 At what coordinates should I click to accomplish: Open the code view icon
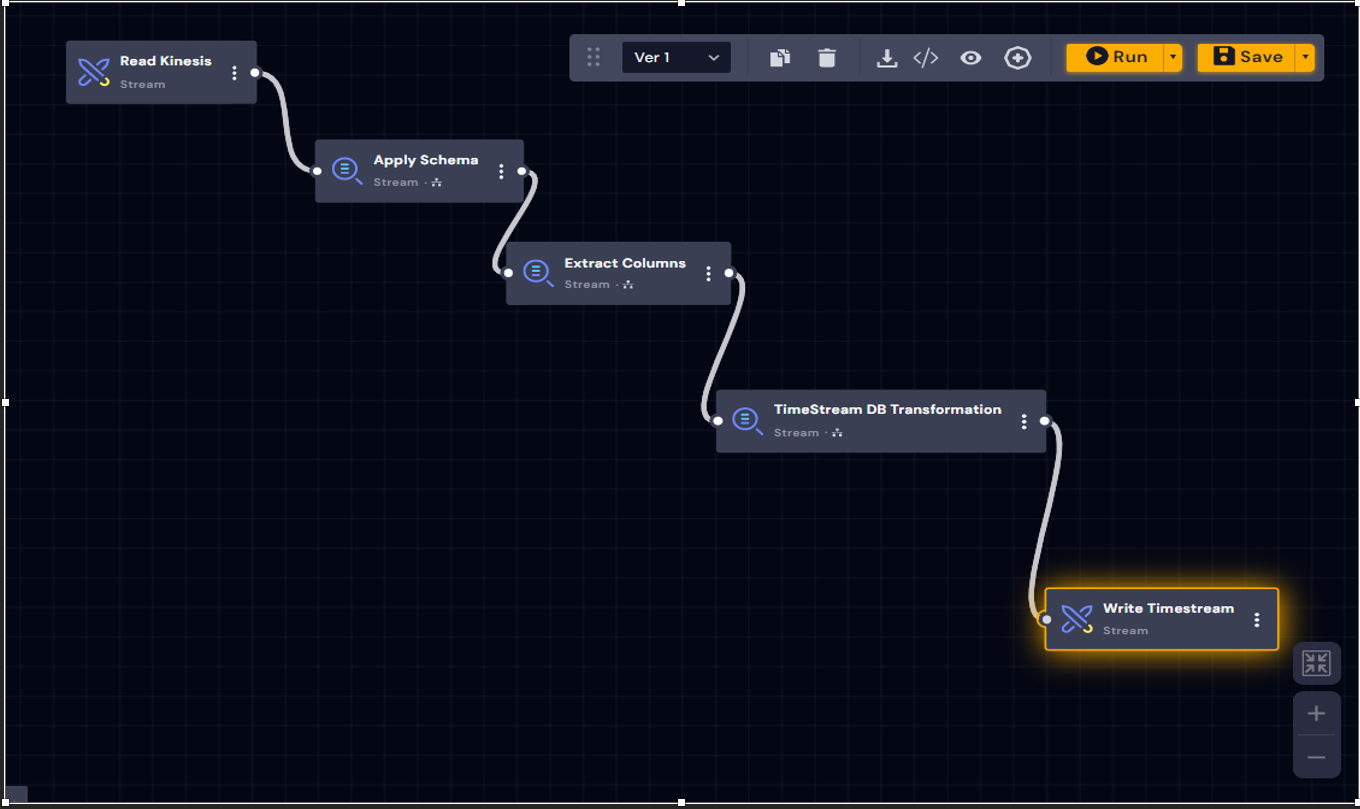coord(926,58)
